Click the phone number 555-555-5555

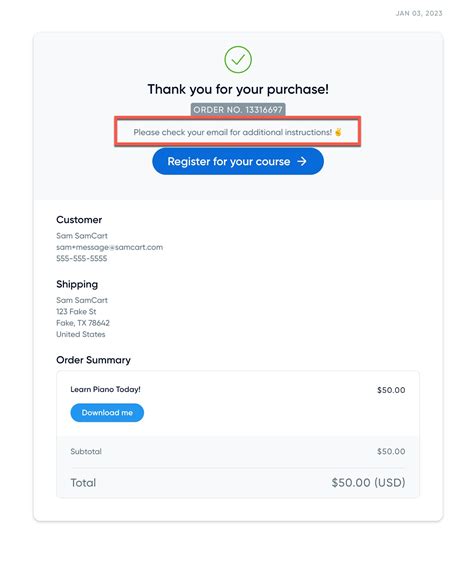click(81, 258)
